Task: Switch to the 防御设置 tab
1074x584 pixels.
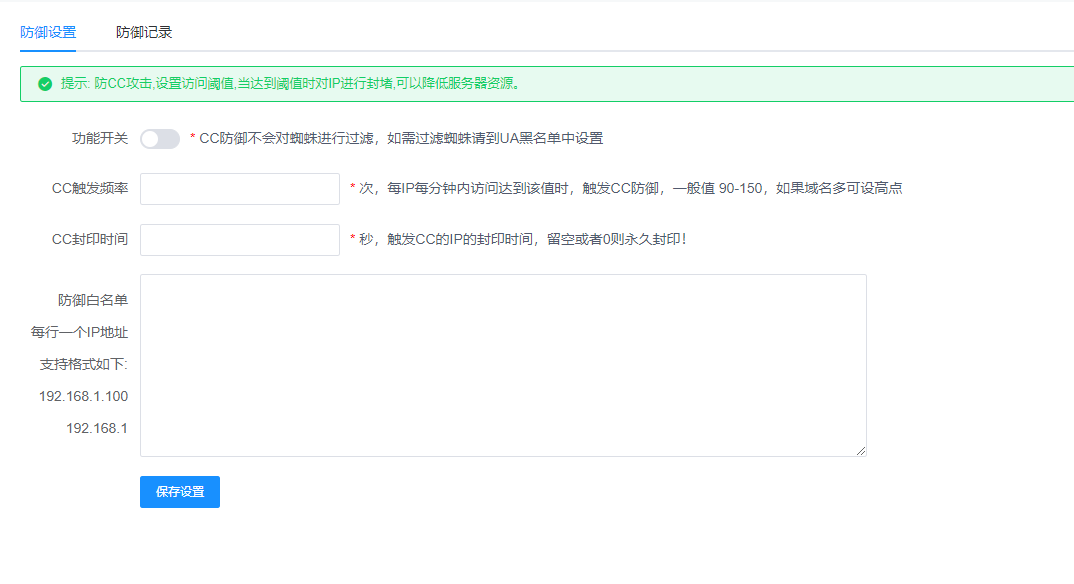Action: tap(48, 32)
